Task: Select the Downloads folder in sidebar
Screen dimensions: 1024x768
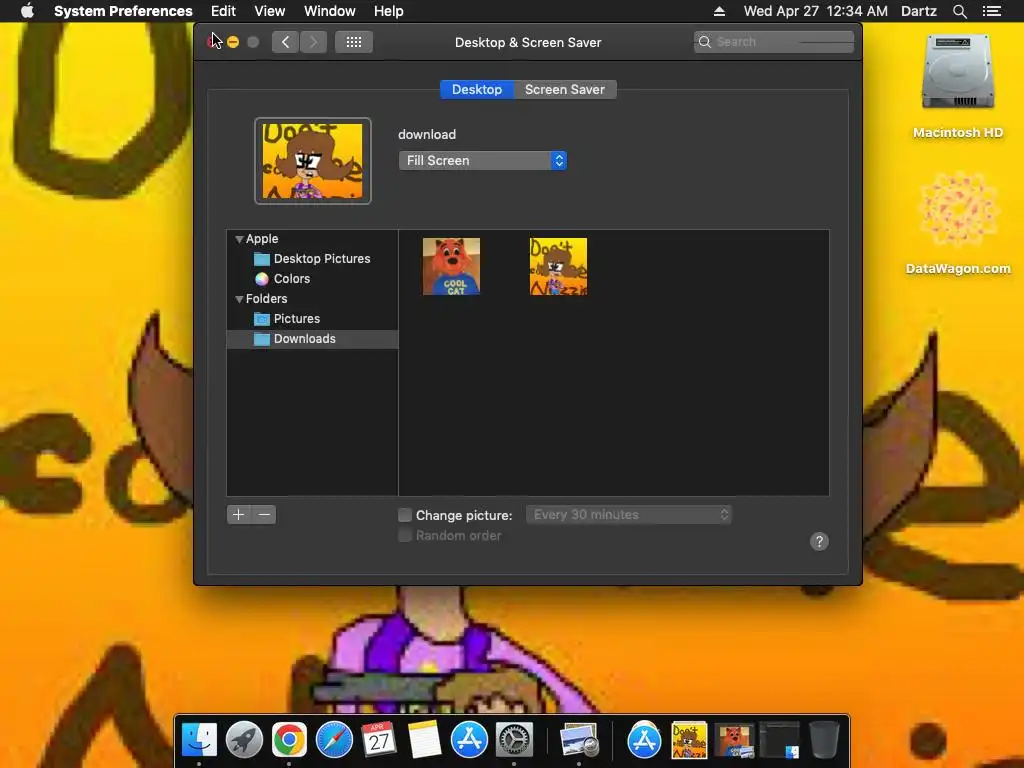Action: point(312,339)
